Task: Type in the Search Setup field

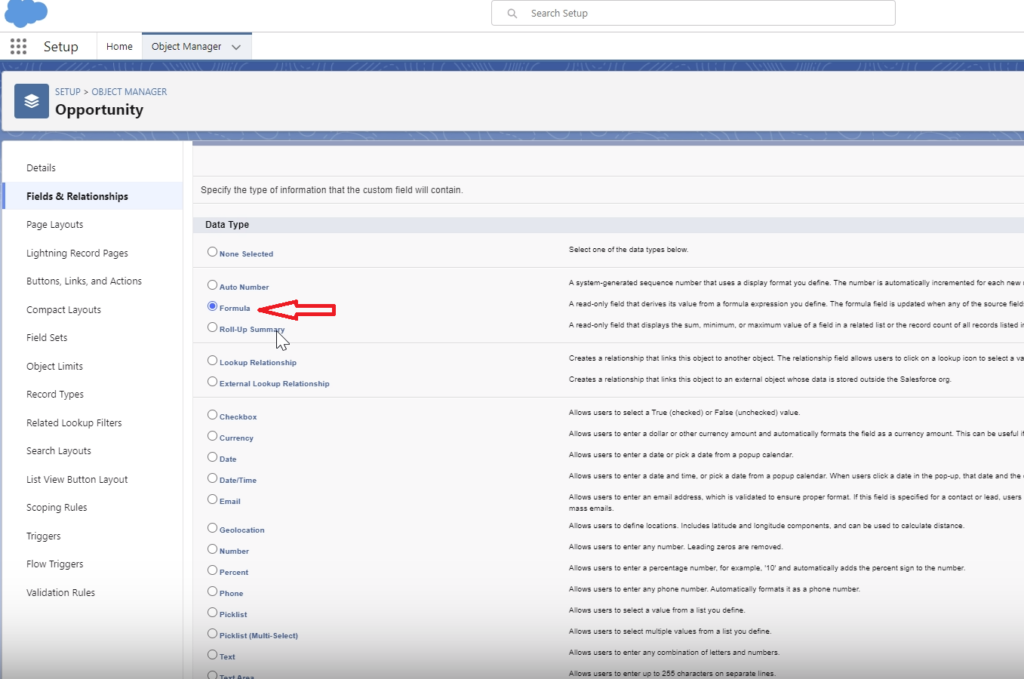Action: click(693, 13)
